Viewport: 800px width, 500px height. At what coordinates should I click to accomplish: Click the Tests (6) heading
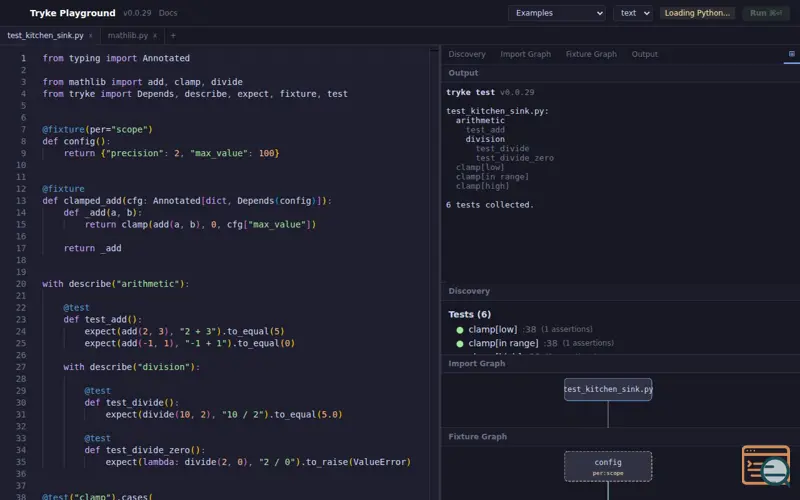tap(469, 315)
